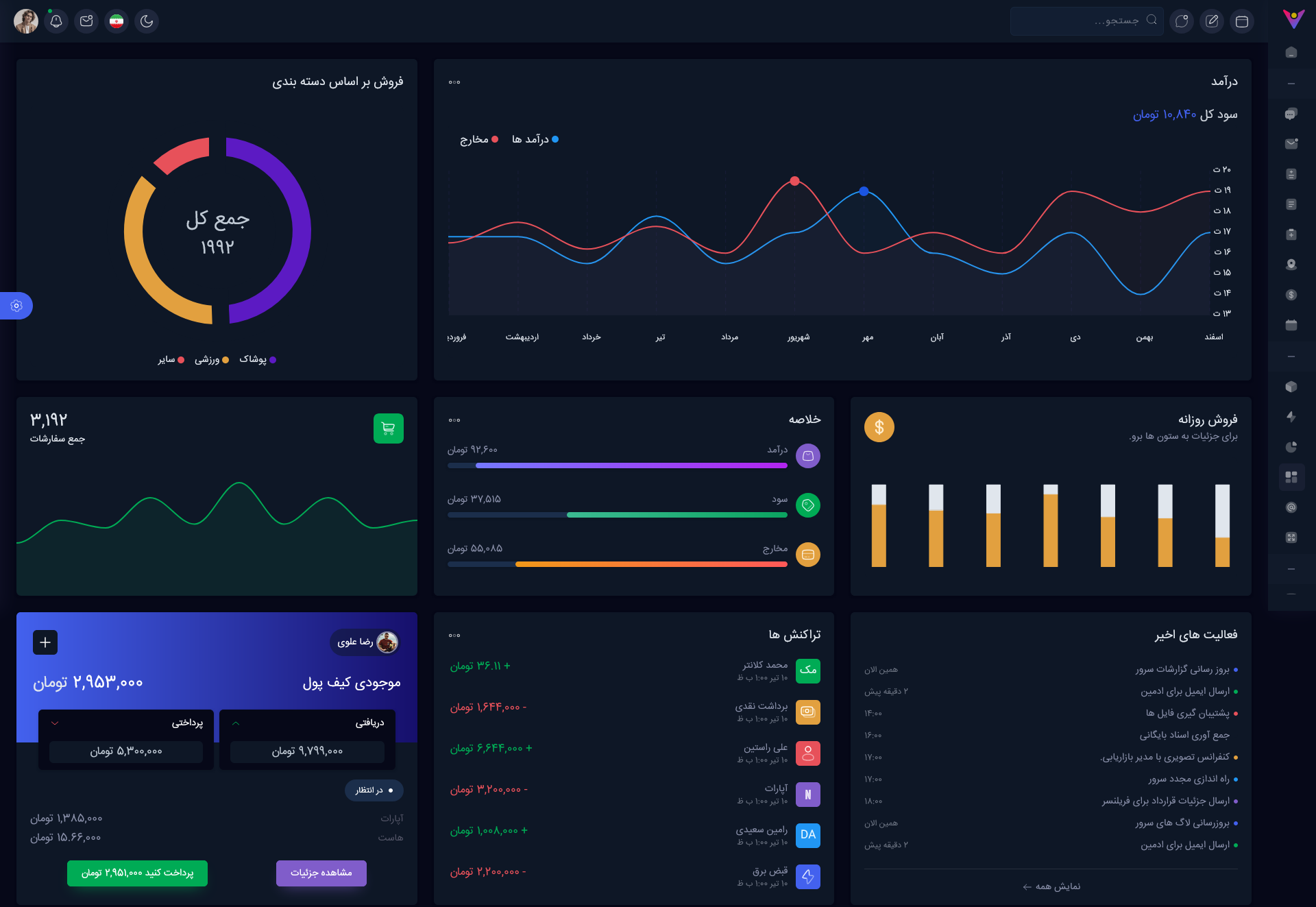
Task: Open the رامین سعیدی DA avatar
Action: point(808,836)
